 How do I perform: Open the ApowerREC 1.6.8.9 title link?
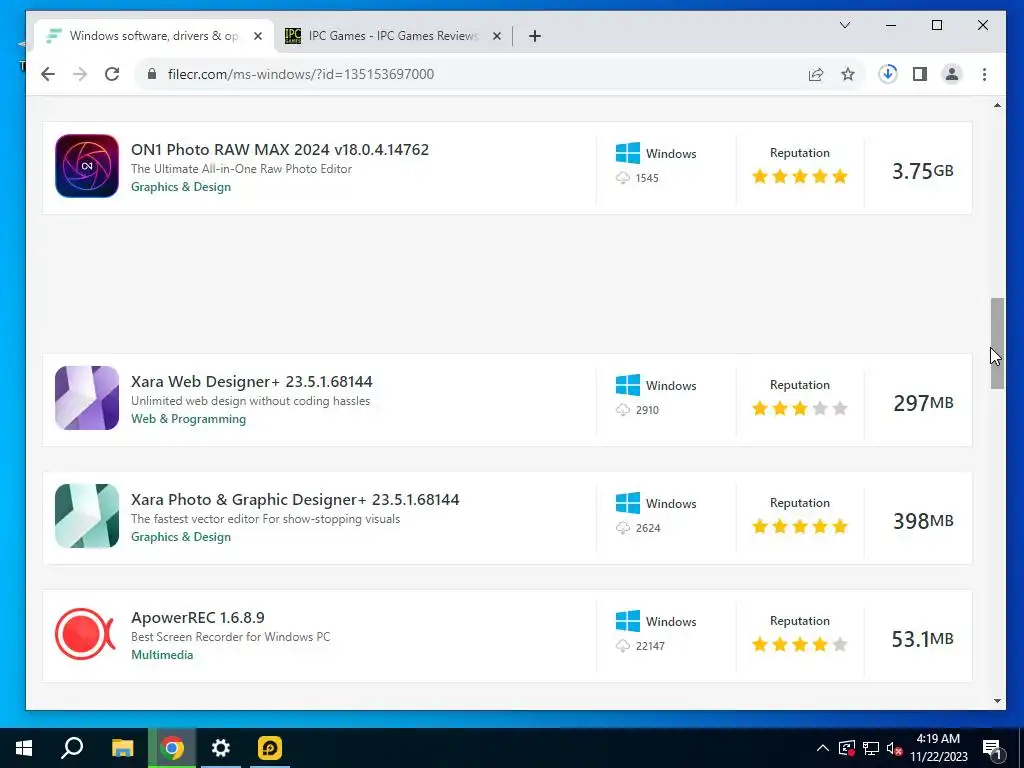[197, 617]
